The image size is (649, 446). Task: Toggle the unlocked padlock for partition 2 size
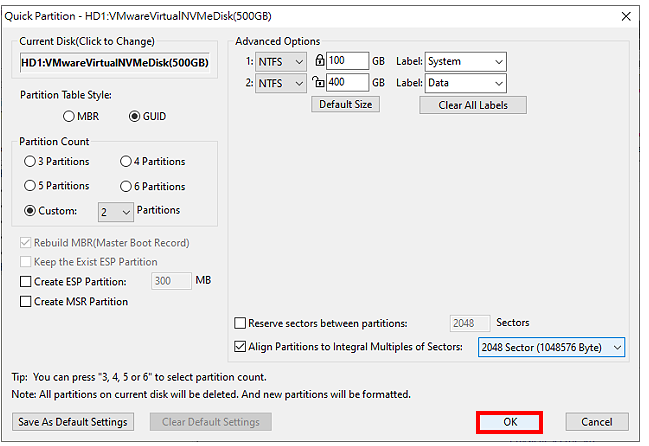click(318, 82)
